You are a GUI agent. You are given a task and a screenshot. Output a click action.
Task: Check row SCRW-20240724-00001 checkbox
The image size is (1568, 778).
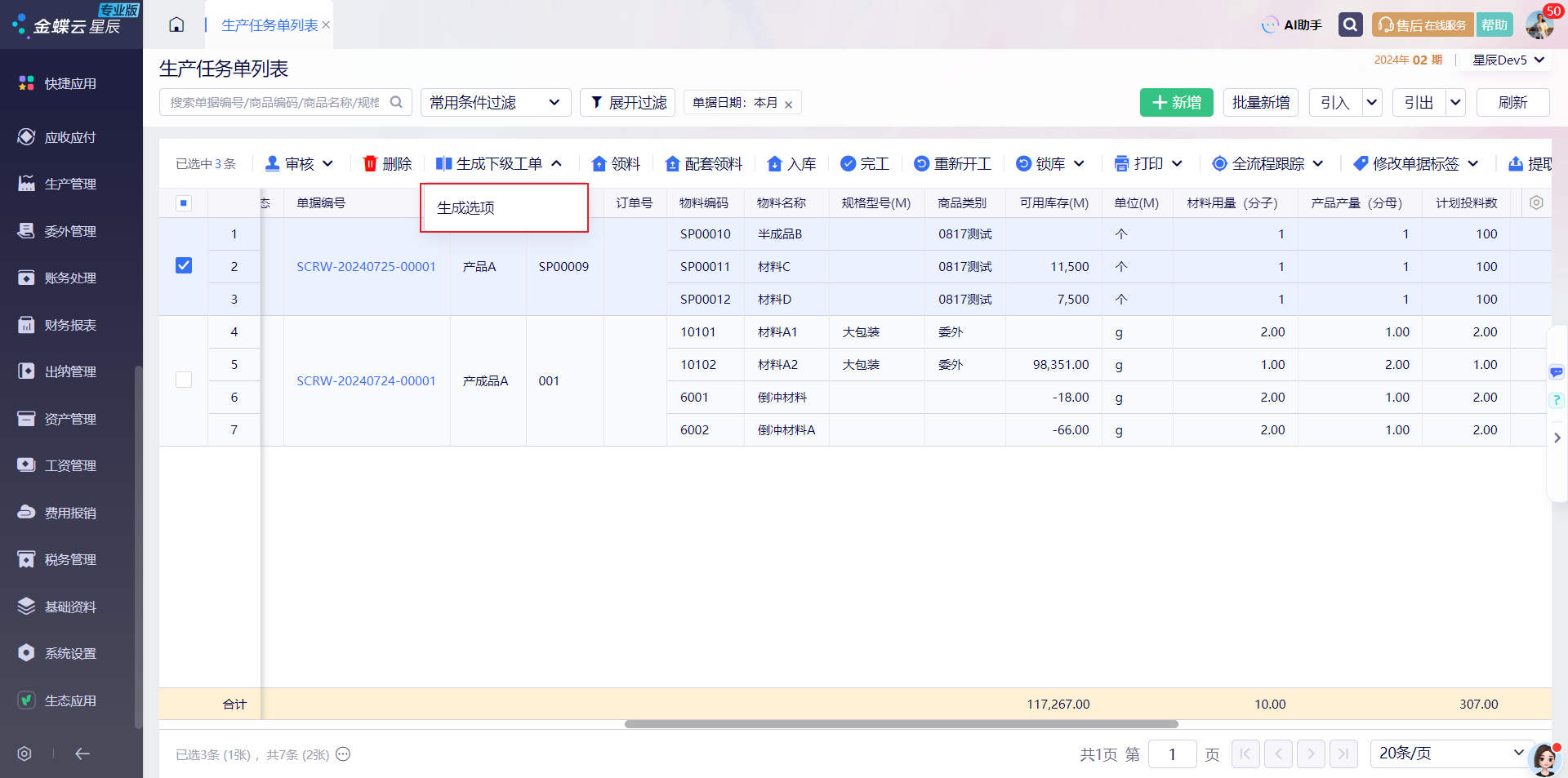(x=184, y=380)
